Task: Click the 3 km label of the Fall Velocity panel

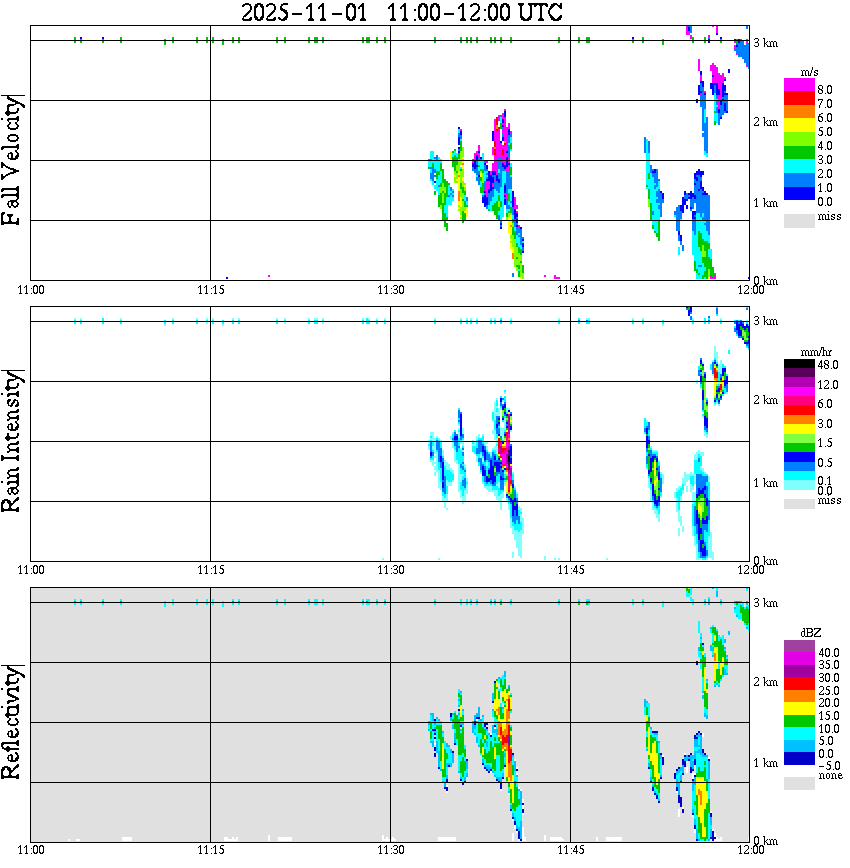Action: [765, 43]
